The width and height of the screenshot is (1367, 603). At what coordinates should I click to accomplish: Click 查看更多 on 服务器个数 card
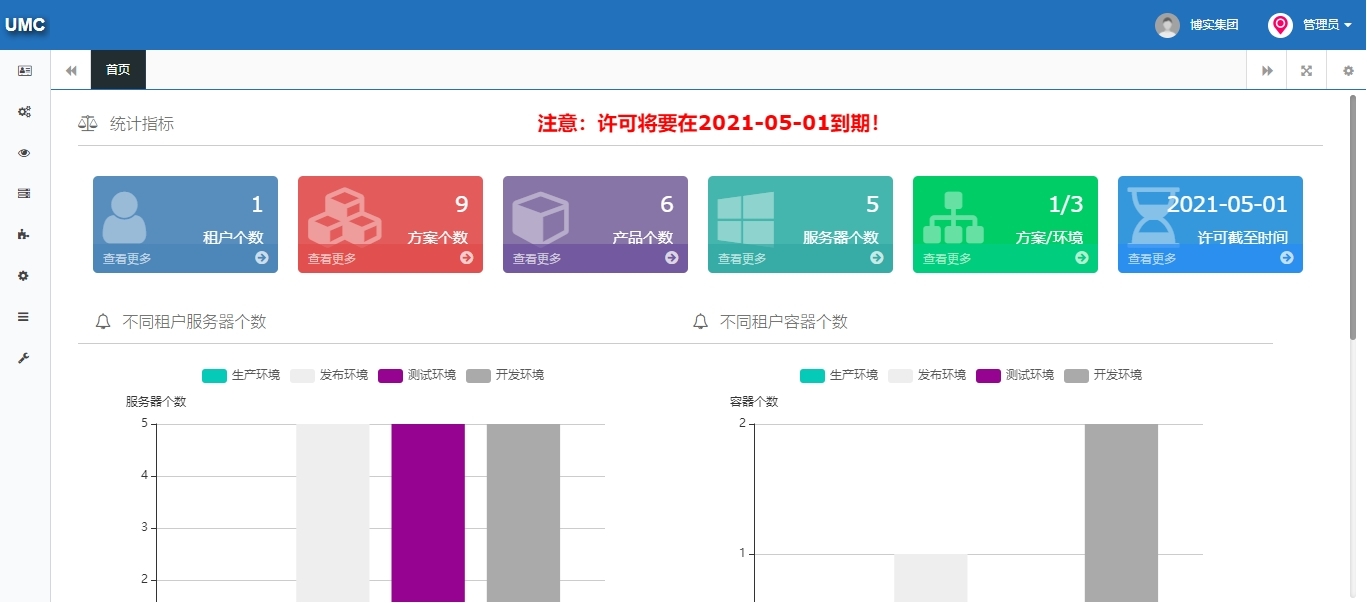pos(742,258)
